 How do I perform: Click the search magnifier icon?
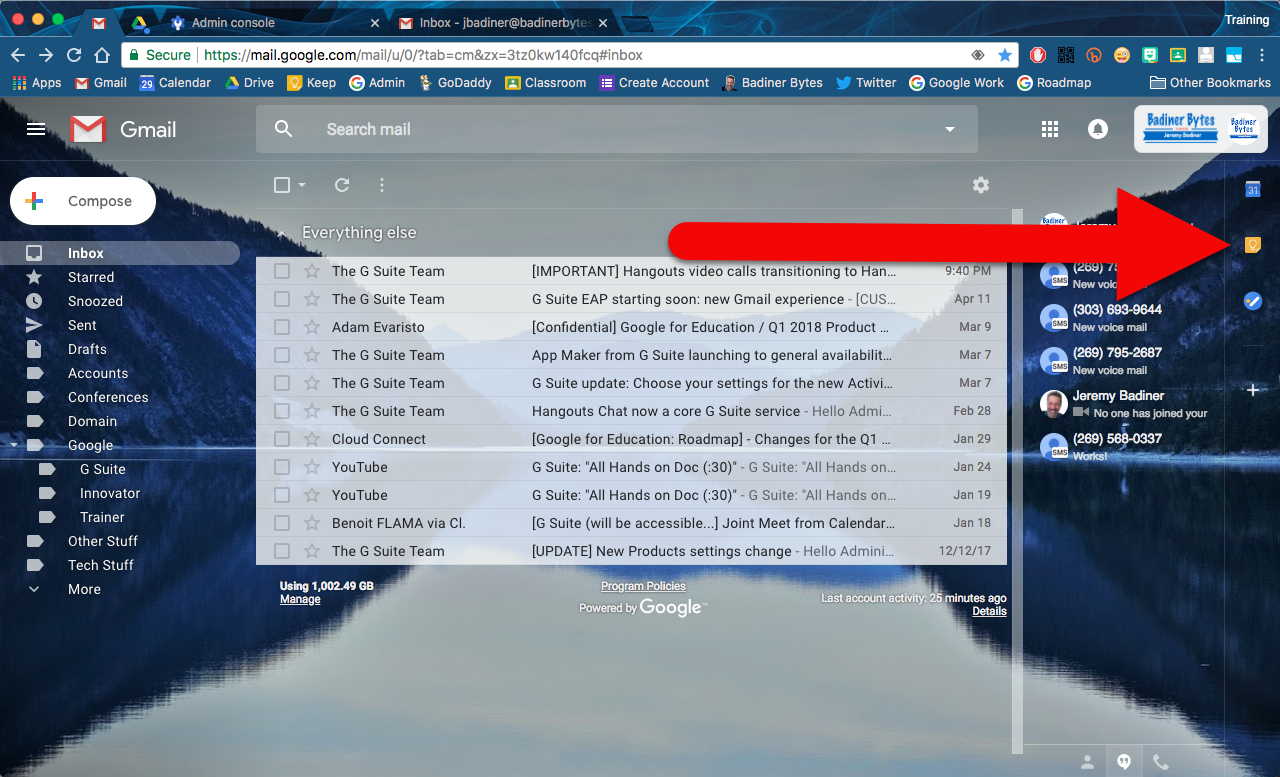click(284, 129)
